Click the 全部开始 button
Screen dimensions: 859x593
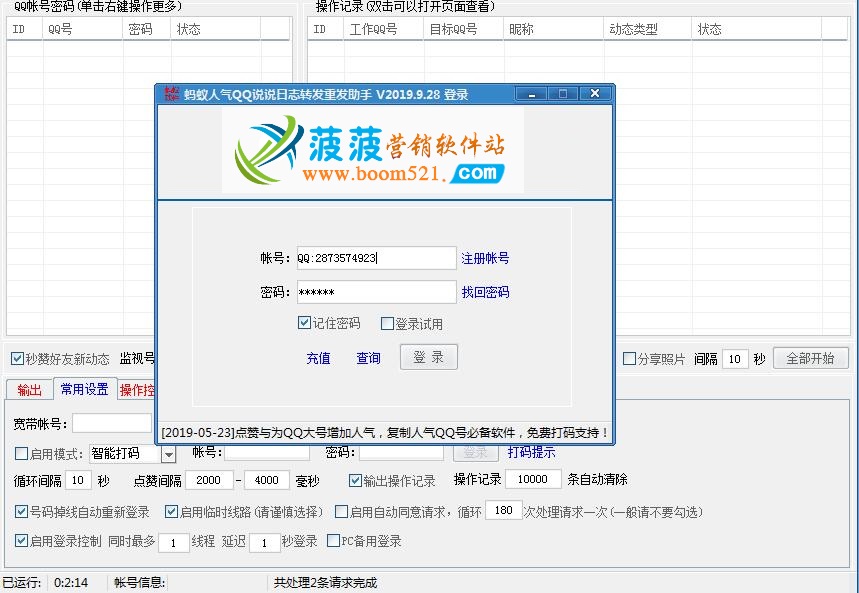(x=810, y=358)
